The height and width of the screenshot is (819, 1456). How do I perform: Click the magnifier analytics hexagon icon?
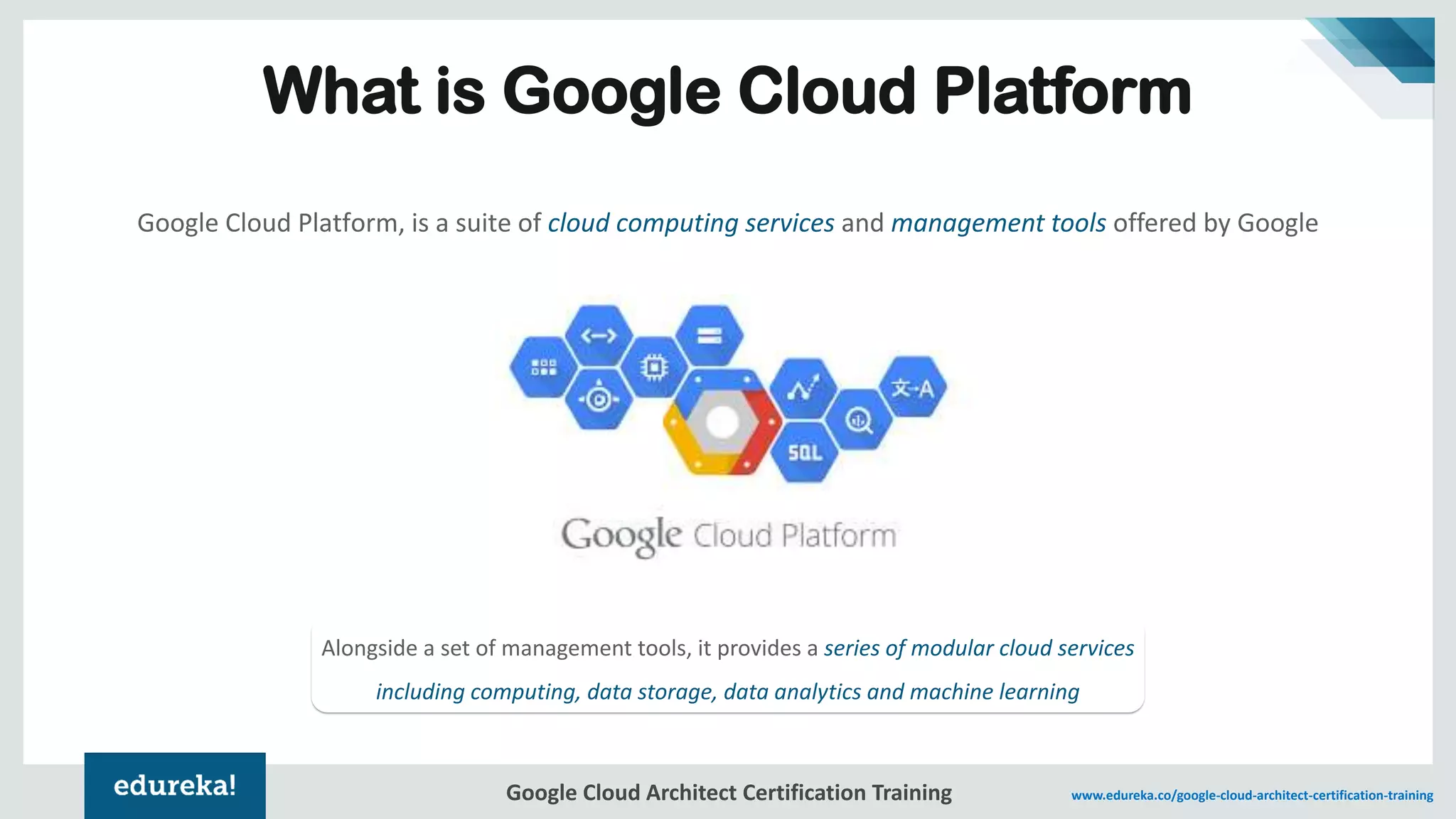[x=859, y=420]
